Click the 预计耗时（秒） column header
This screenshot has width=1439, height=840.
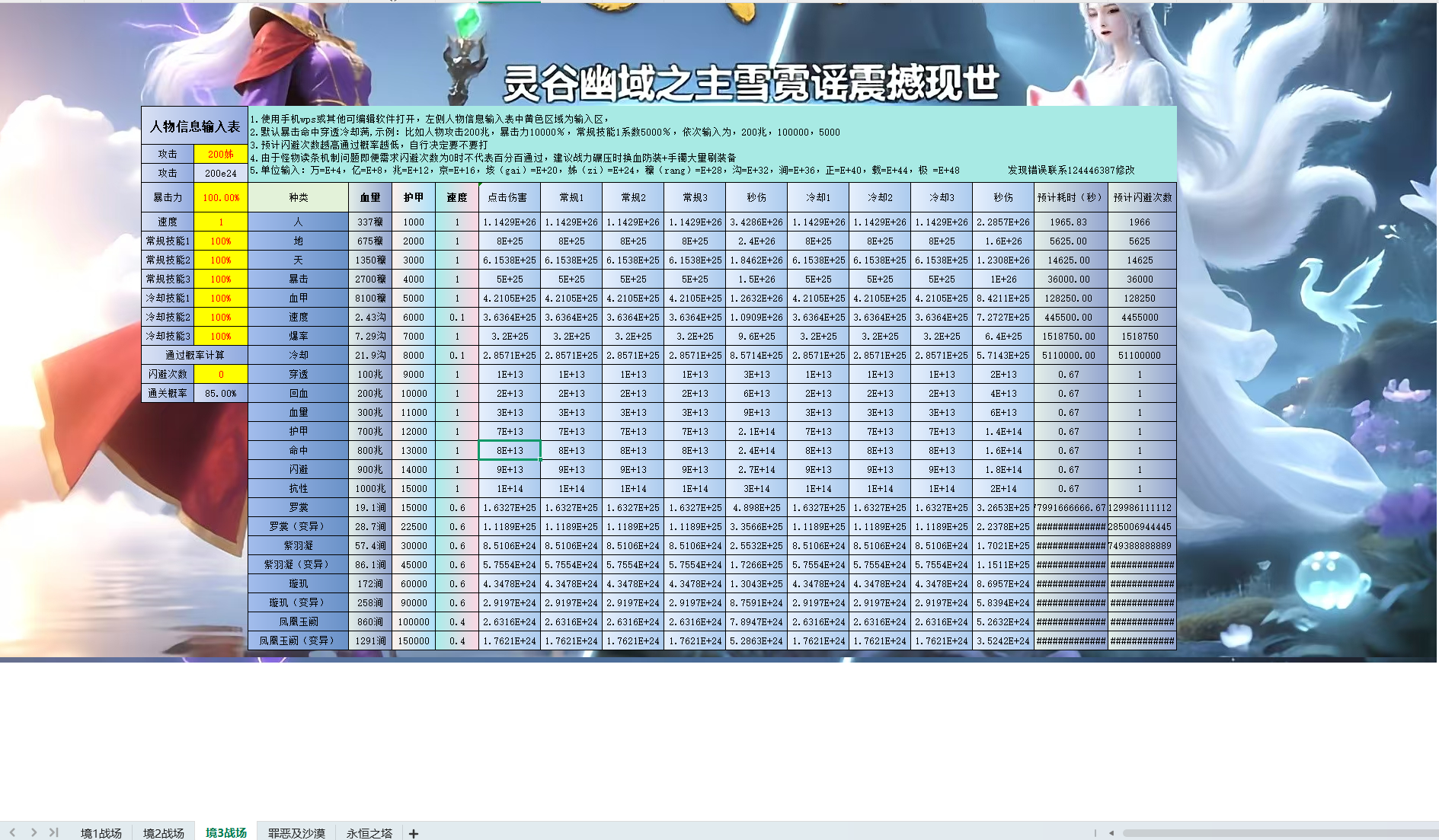tap(1070, 197)
